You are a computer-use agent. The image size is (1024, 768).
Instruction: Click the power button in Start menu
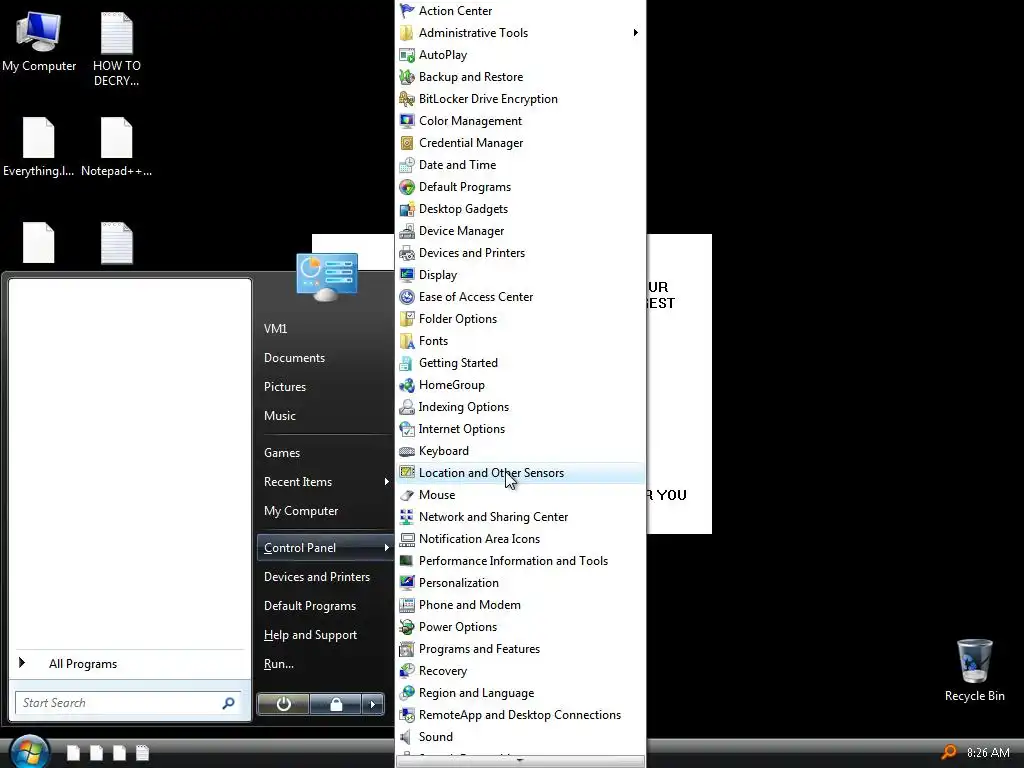click(x=283, y=704)
